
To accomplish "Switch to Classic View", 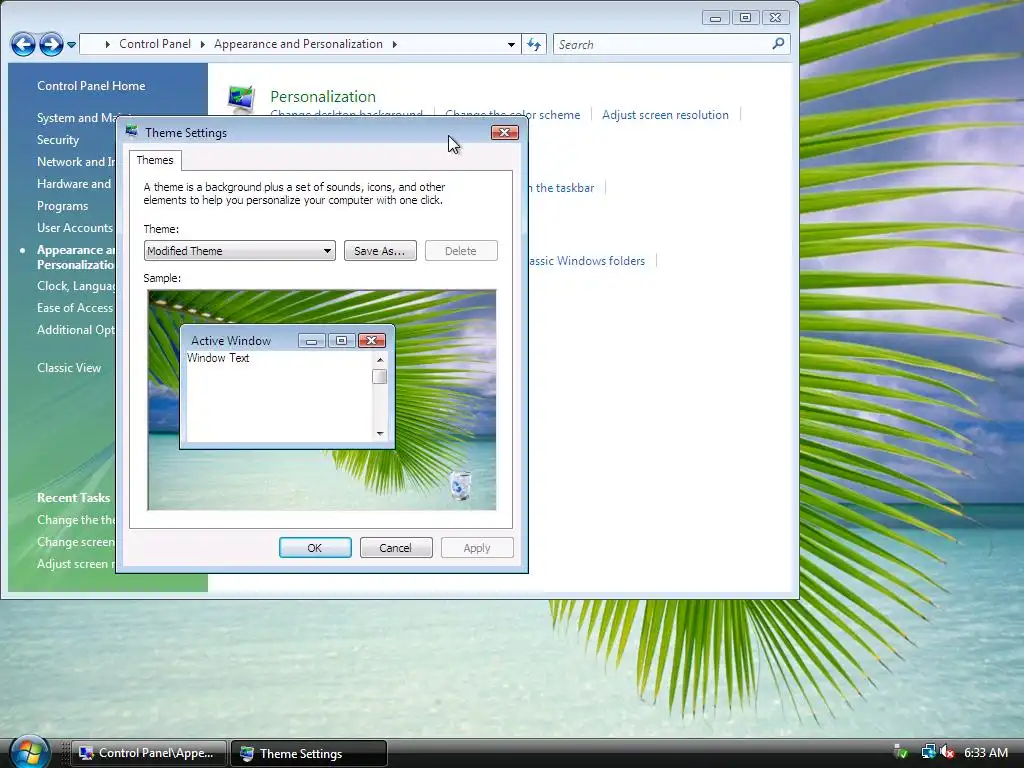I will pyautogui.click(x=69, y=368).
